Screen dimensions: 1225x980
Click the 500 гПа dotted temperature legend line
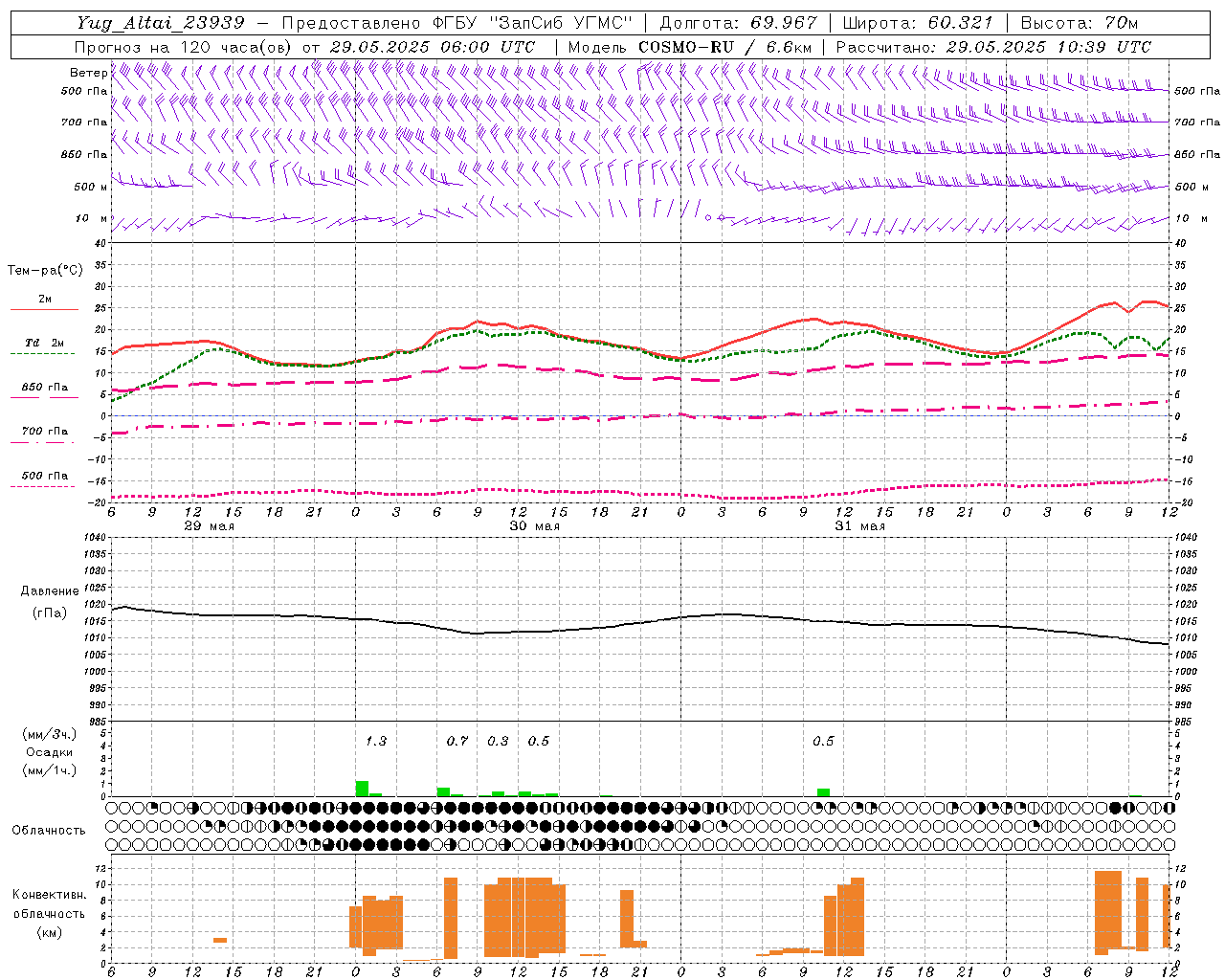(43, 486)
